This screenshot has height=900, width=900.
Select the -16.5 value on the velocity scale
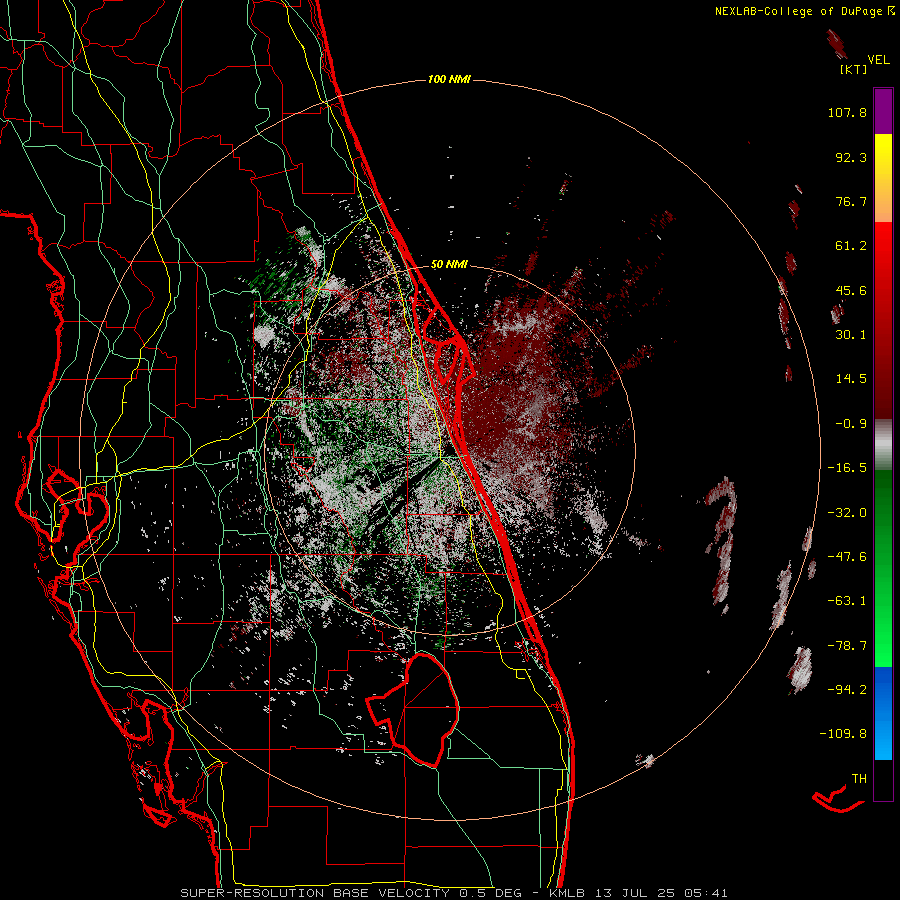point(847,468)
